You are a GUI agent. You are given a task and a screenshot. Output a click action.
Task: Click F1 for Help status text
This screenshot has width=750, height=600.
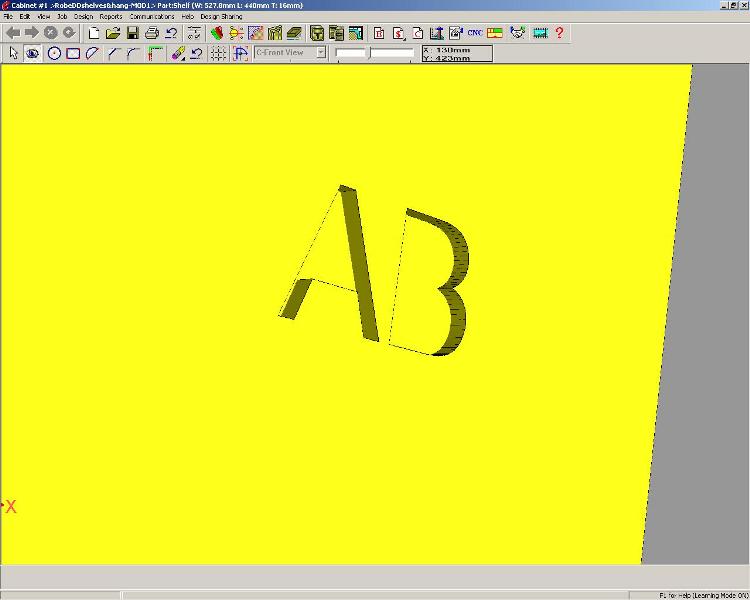coord(703,595)
